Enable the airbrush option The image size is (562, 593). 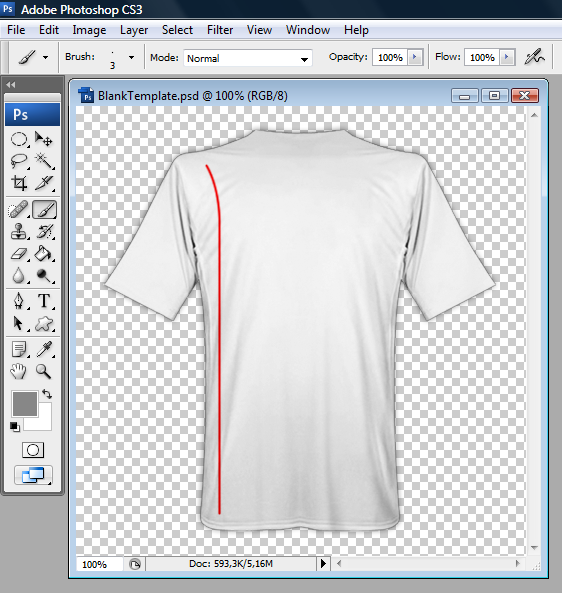pos(534,57)
